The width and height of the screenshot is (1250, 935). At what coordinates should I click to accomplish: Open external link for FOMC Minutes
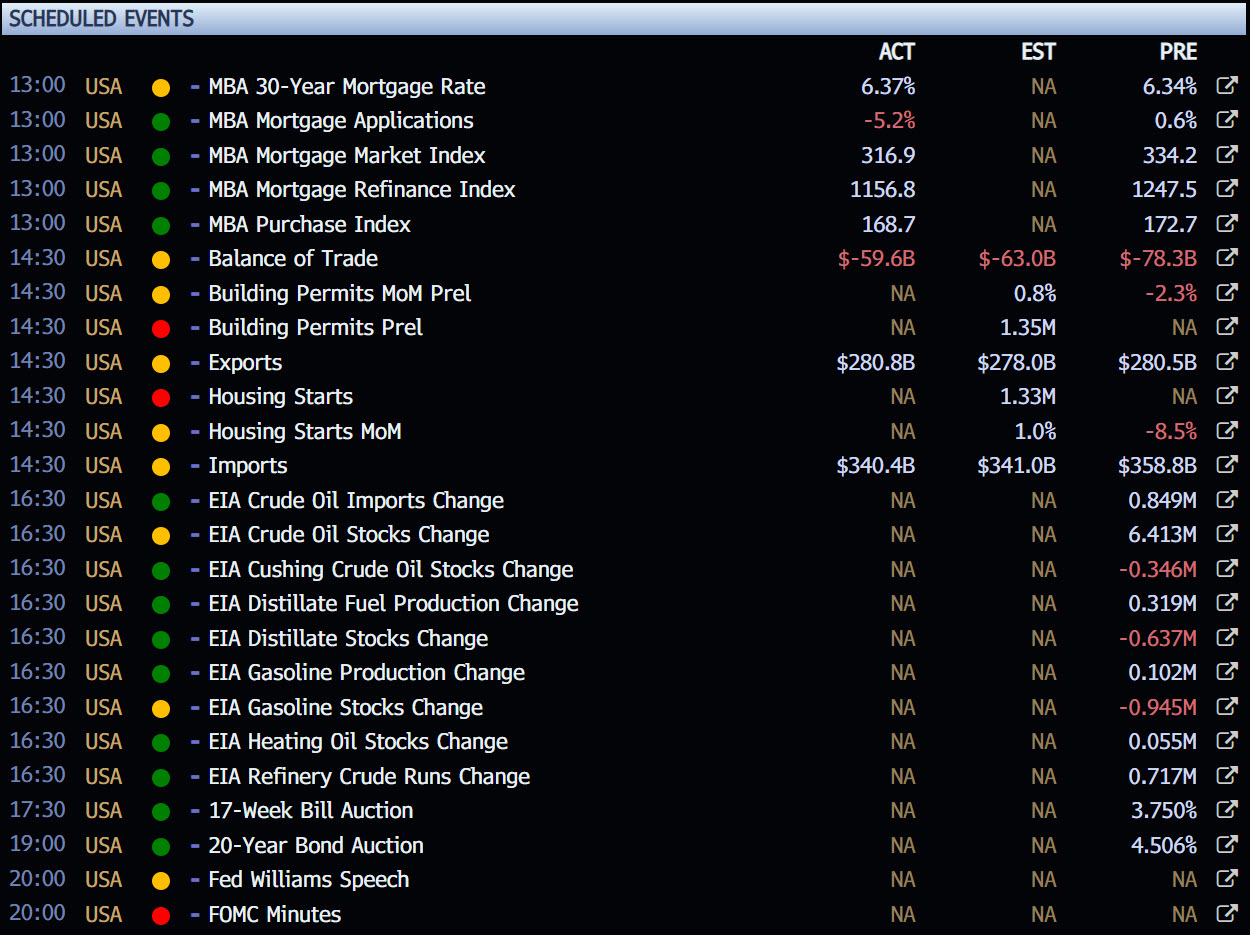[x=1226, y=914]
